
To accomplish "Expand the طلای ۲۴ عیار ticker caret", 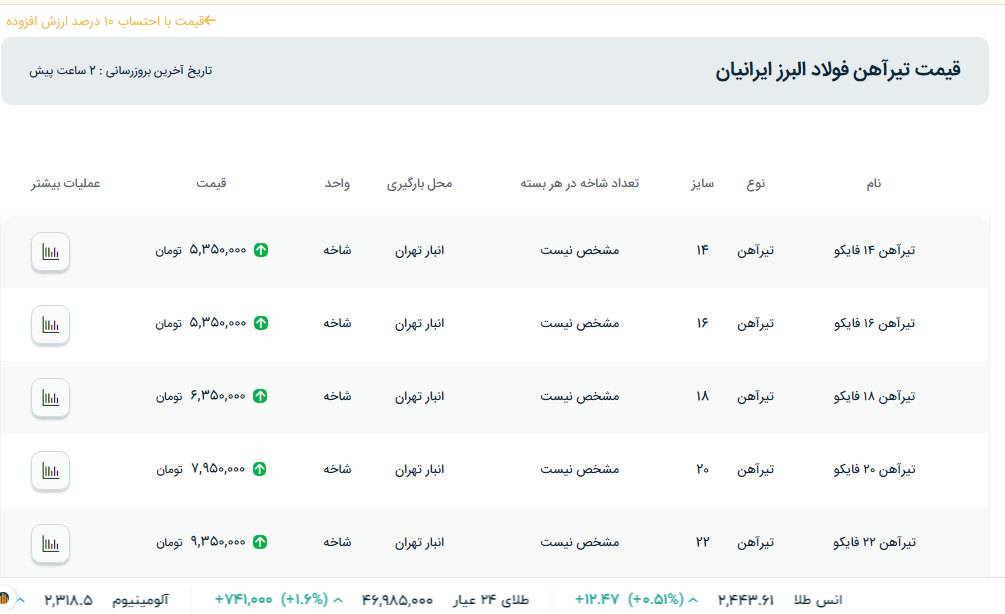I will coord(338,600).
